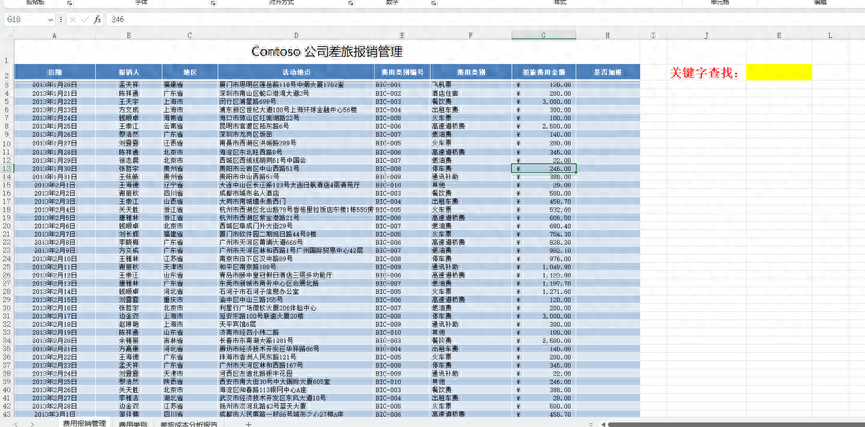
Task: Click the 地区 table header cell
Action: [x=190, y=72]
